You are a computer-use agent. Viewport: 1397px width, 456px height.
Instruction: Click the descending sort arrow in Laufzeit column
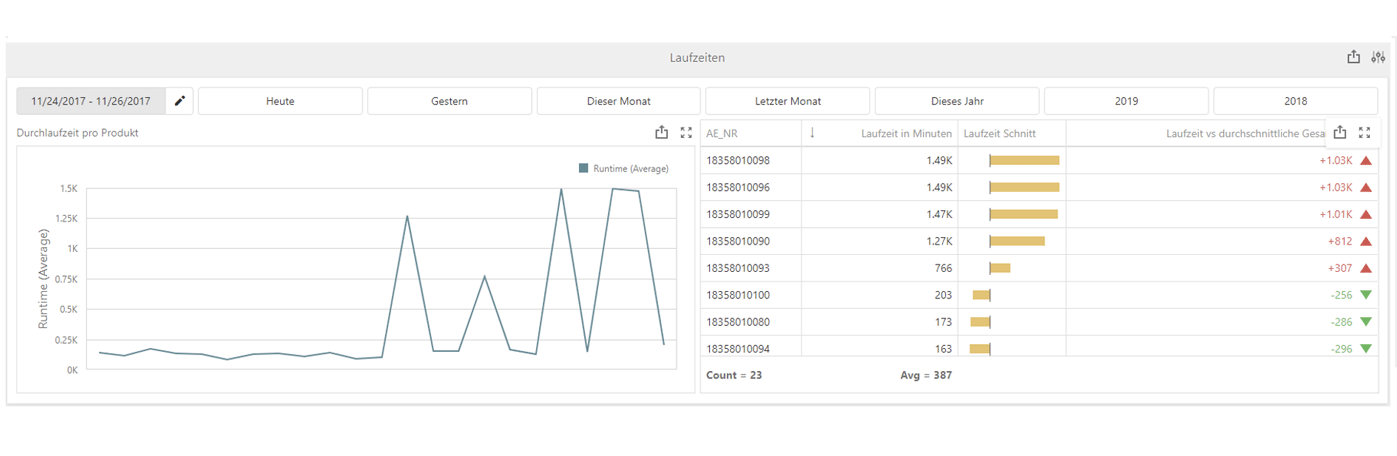point(812,133)
